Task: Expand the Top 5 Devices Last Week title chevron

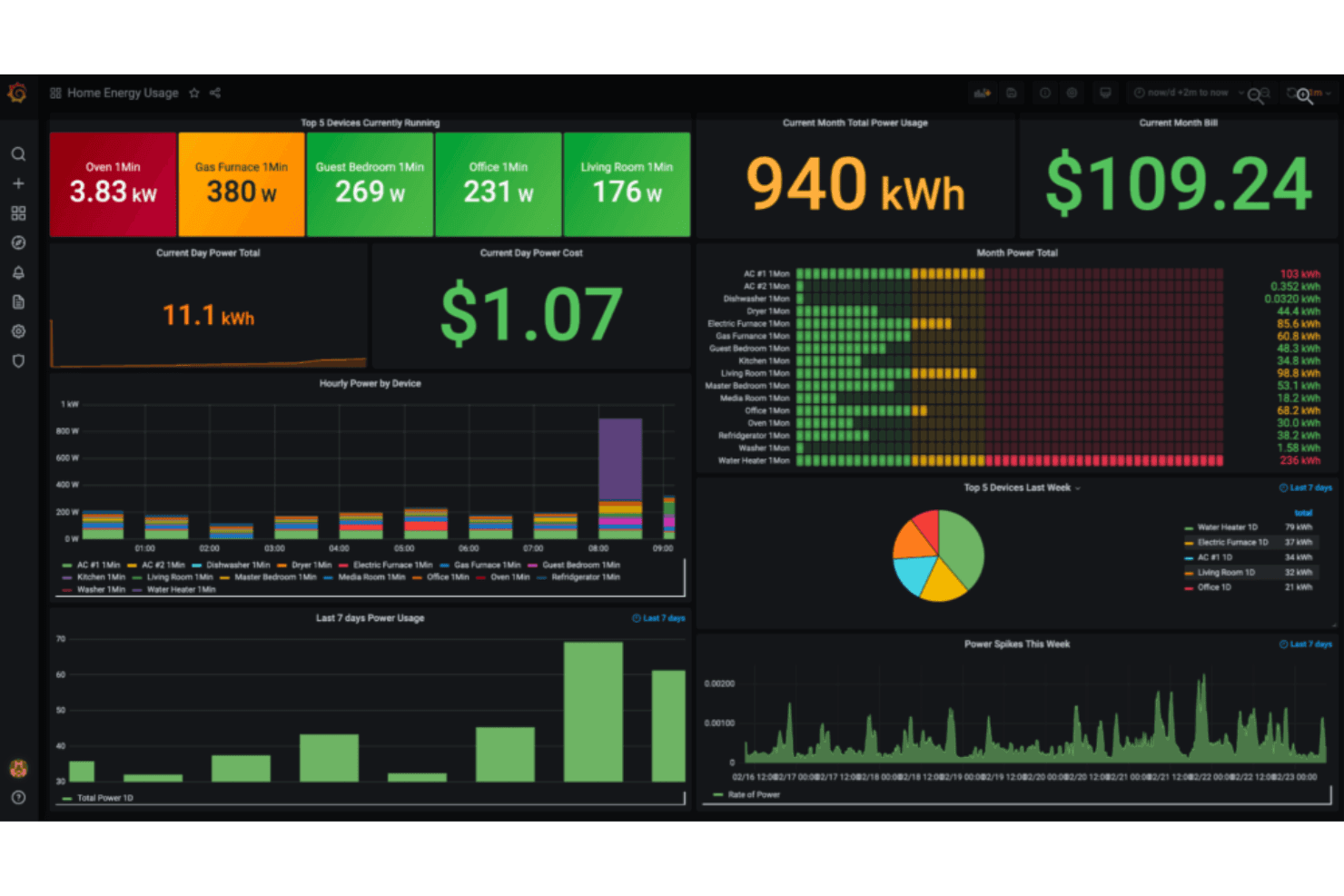Action: coord(1078,488)
